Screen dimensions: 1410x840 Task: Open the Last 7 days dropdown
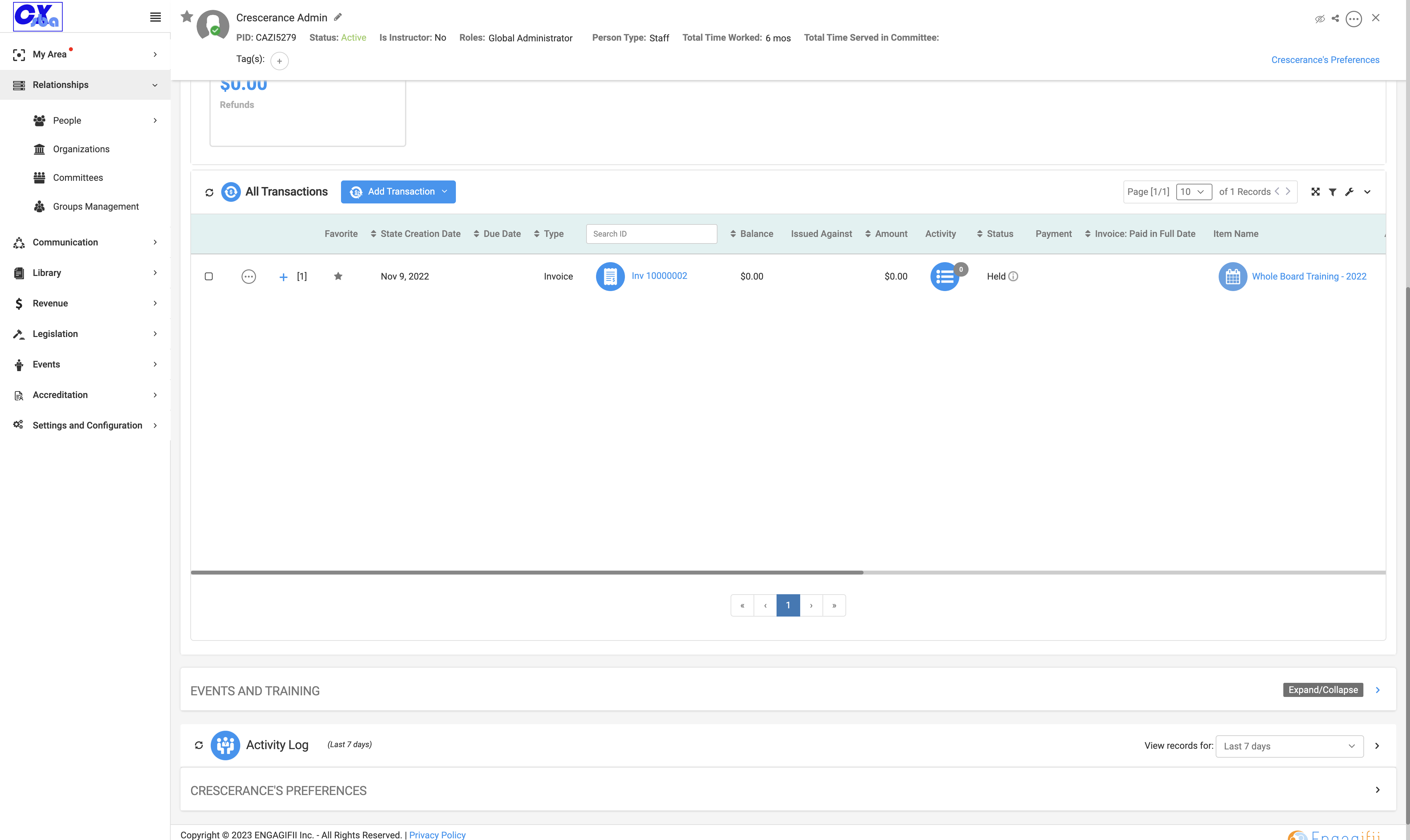1289,746
